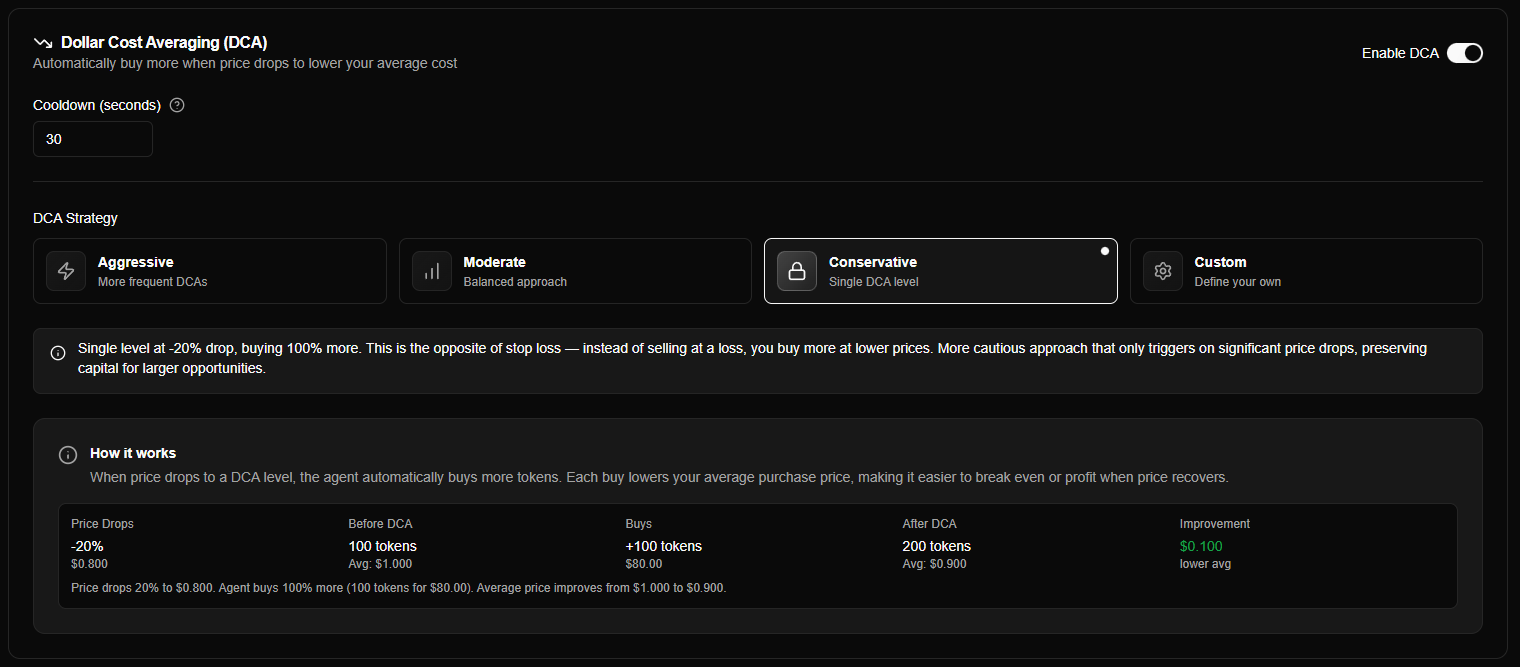Viewport: 1520px width, 667px height.
Task: Pick the Custom "Define your own" text
Action: 1237,282
